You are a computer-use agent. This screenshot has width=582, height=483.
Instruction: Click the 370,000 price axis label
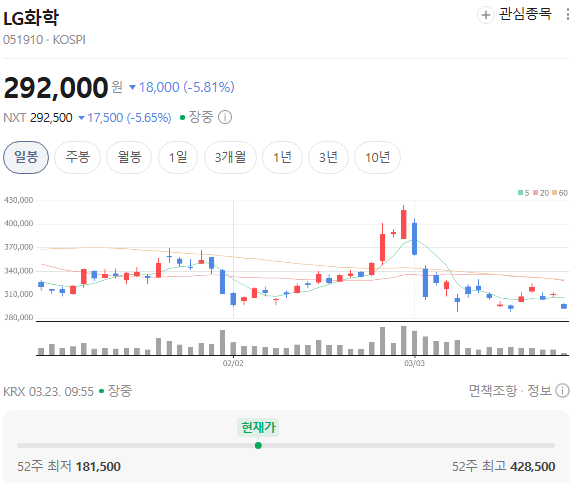pos(19,247)
